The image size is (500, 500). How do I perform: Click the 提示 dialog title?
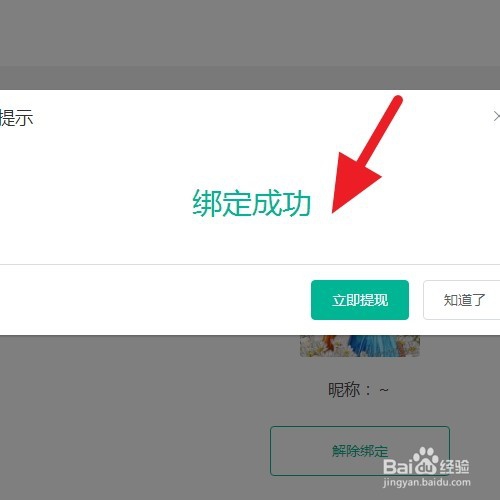(16, 117)
